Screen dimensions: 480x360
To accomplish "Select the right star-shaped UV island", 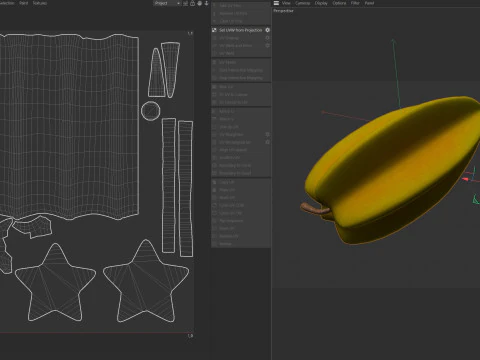I will 146,281.
